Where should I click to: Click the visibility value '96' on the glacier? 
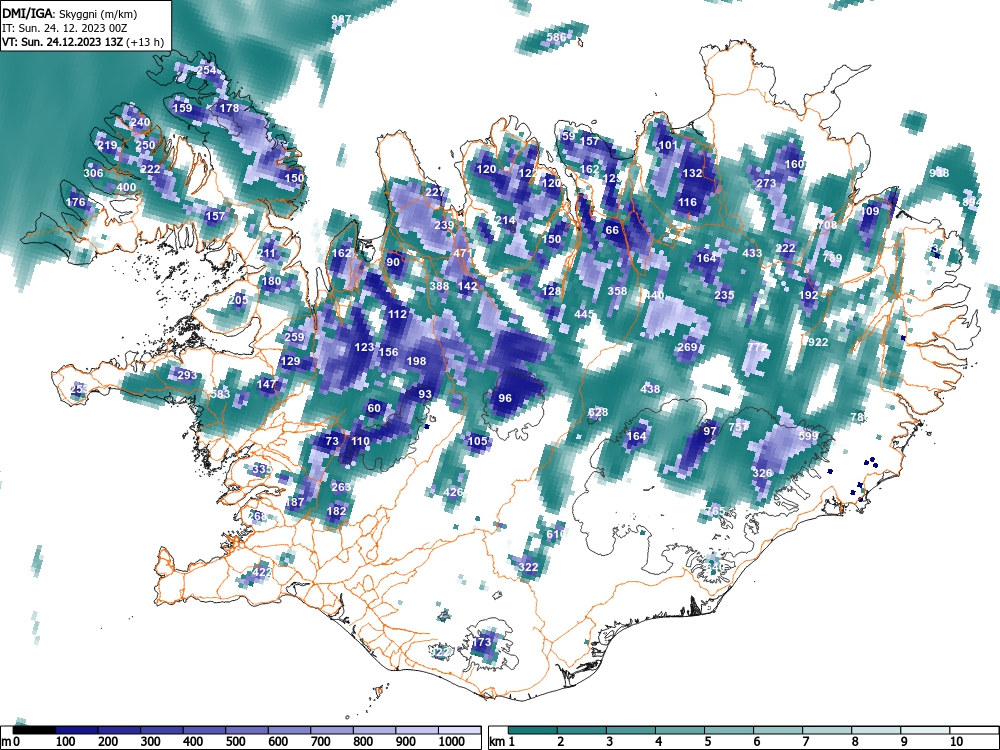pyautogui.click(x=504, y=398)
